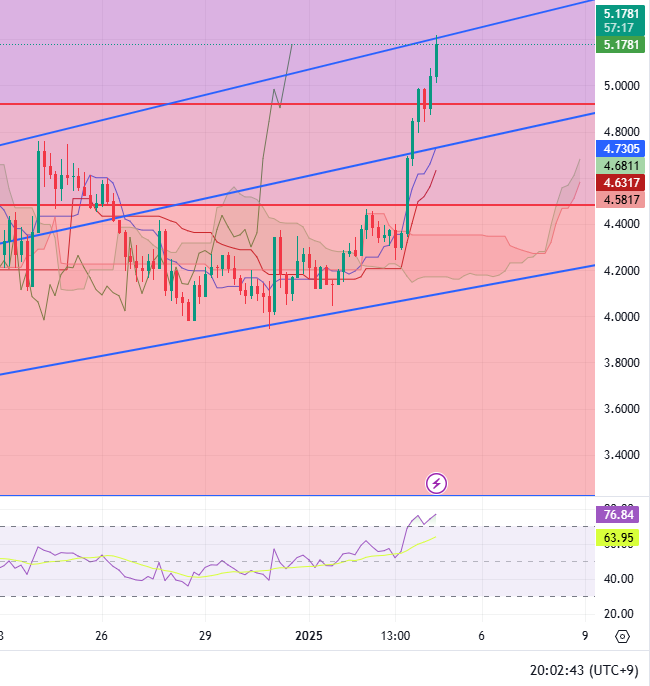Click the current price label 5.1781 with countdown

coord(620,21)
